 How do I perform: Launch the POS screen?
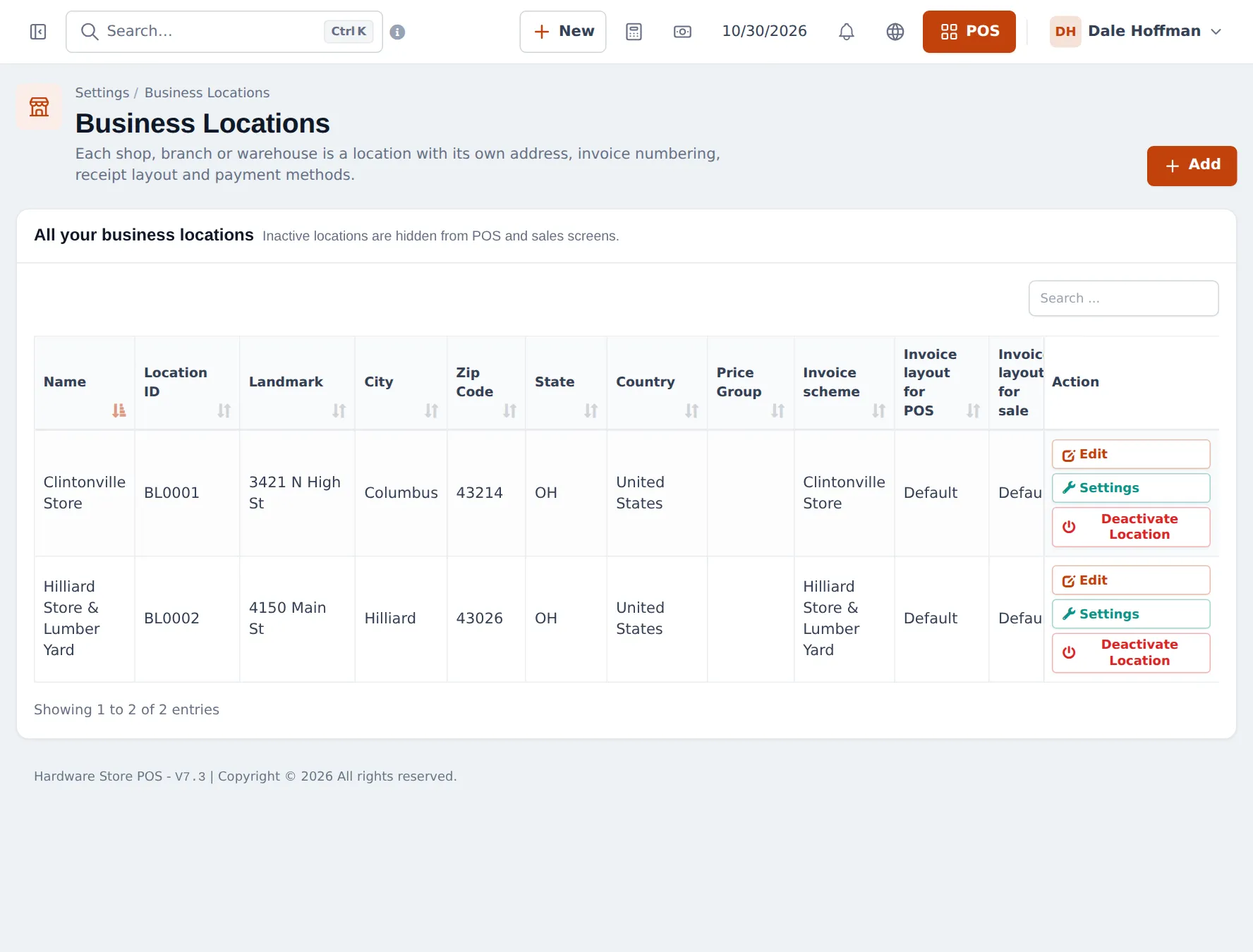(x=969, y=32)
